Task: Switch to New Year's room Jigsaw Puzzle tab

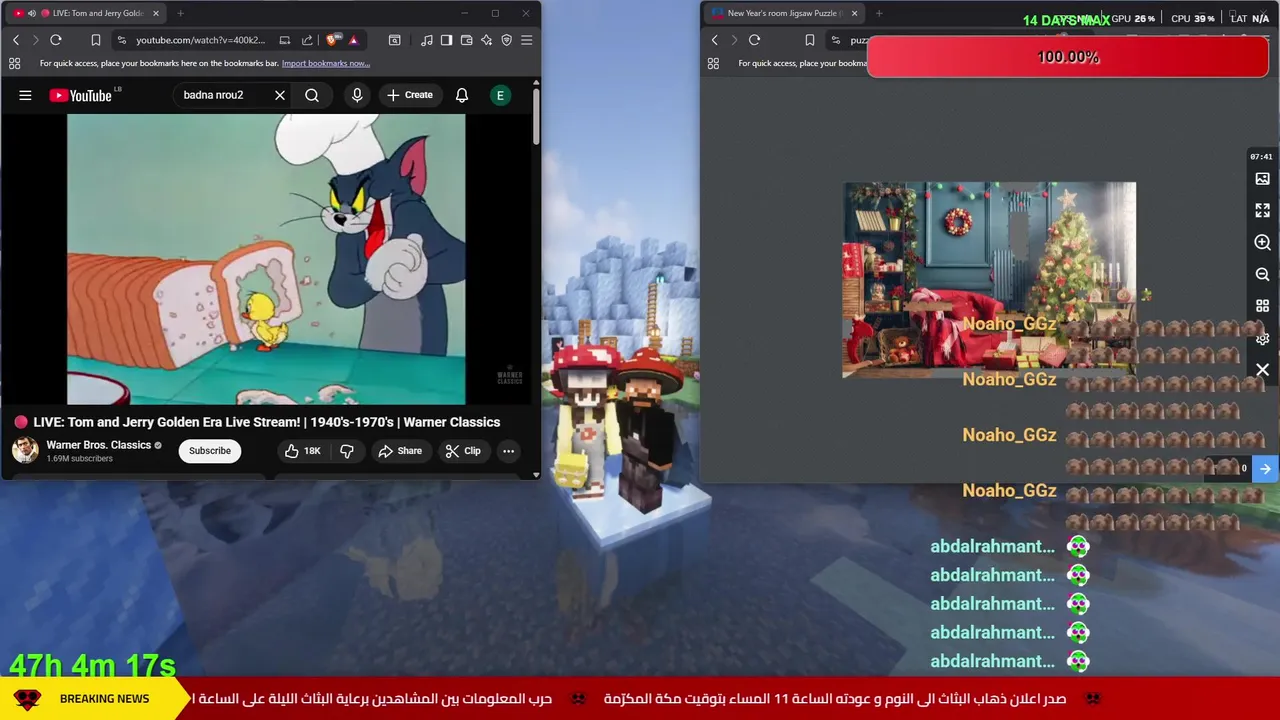Action: click(x=785, y=13)
